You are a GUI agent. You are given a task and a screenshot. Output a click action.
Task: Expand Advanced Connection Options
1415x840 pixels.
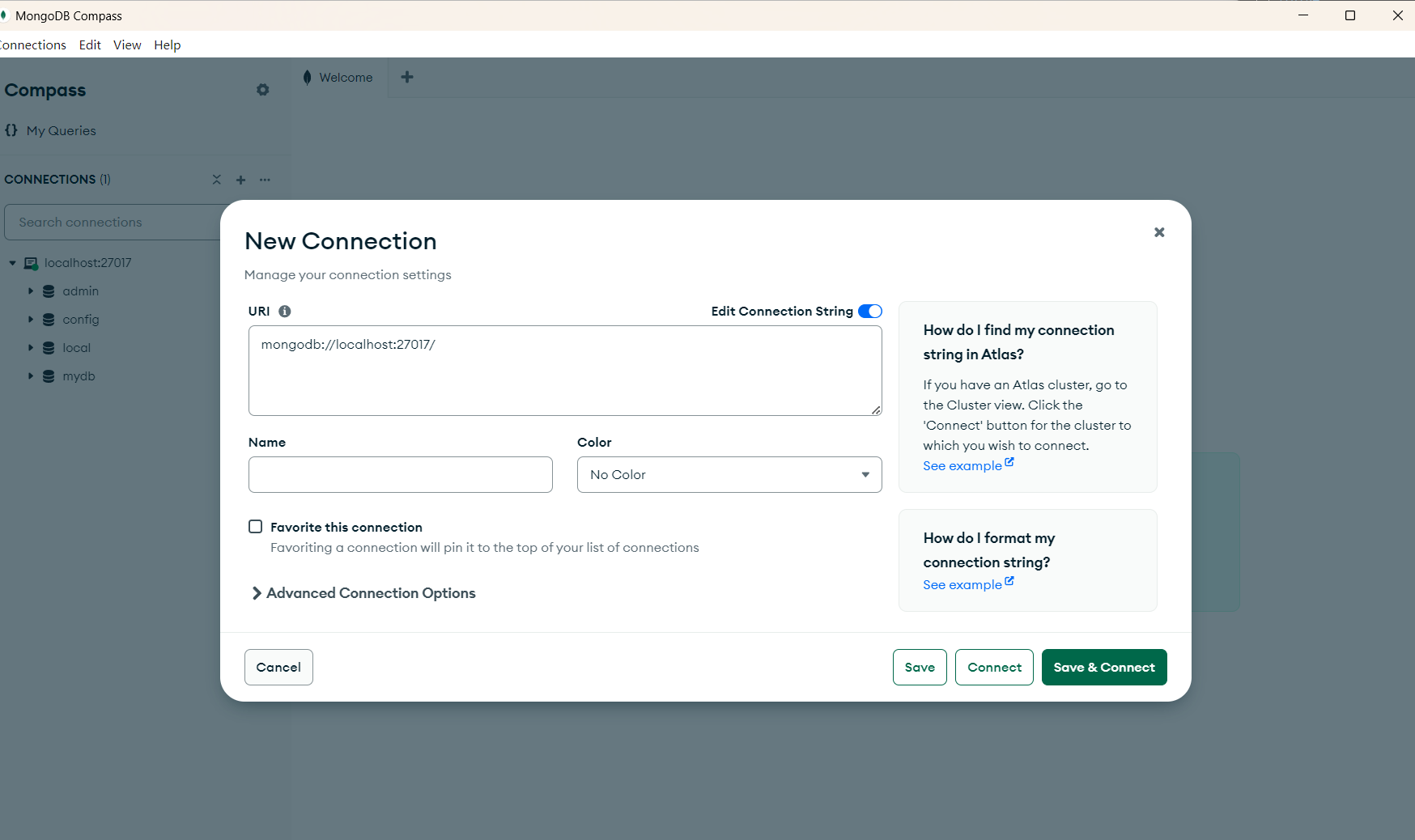click(363, 593)
